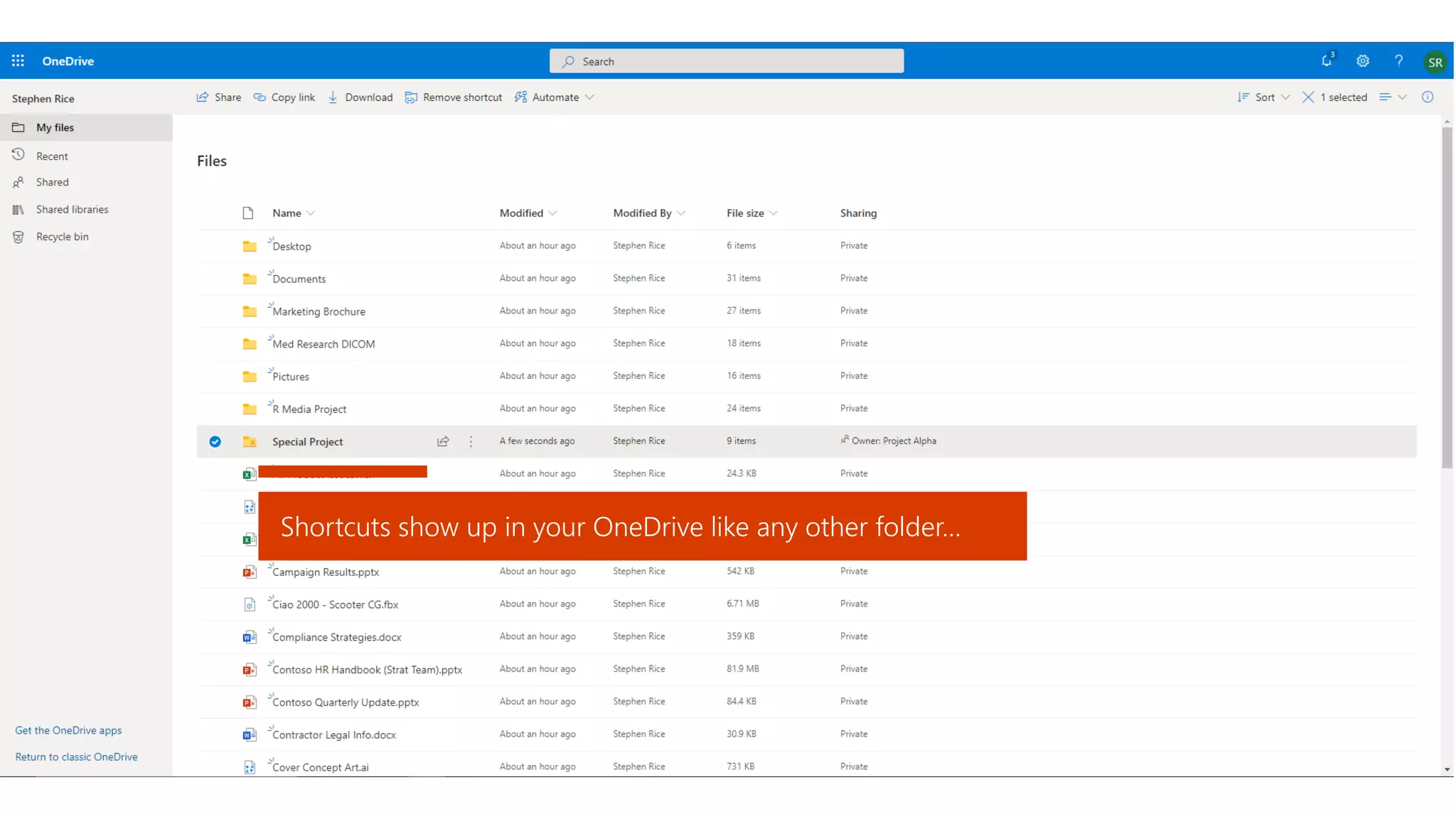
Task: Click Copy link in toolbar
Action: pyautogui.click(x=284, y=97)
